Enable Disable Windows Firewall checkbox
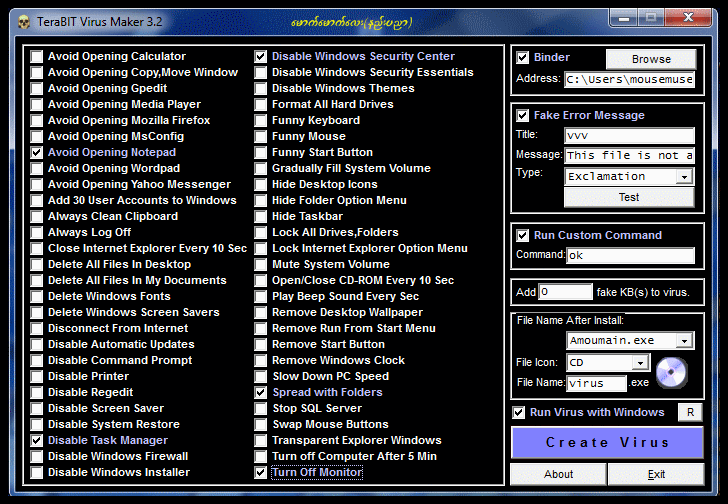Image resolution: width=728 pixels, height=504 pixels. [x=37, y=457]
